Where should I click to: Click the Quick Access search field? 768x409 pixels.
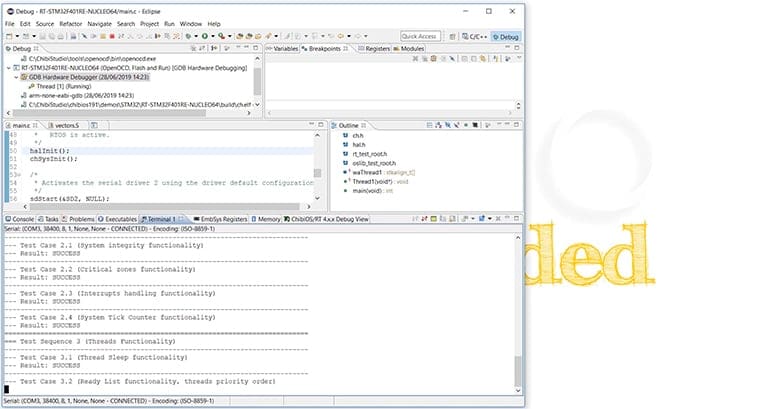coord(420,37)
